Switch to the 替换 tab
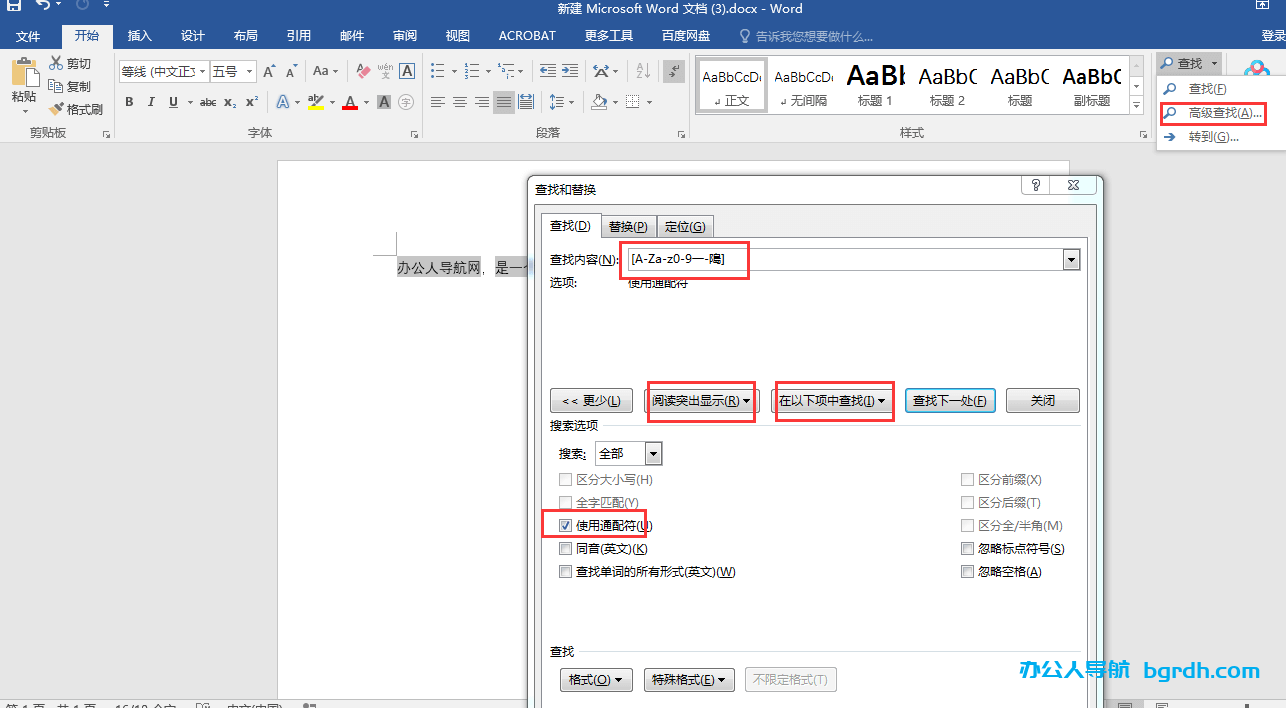1286x708 pixels. 628,225
